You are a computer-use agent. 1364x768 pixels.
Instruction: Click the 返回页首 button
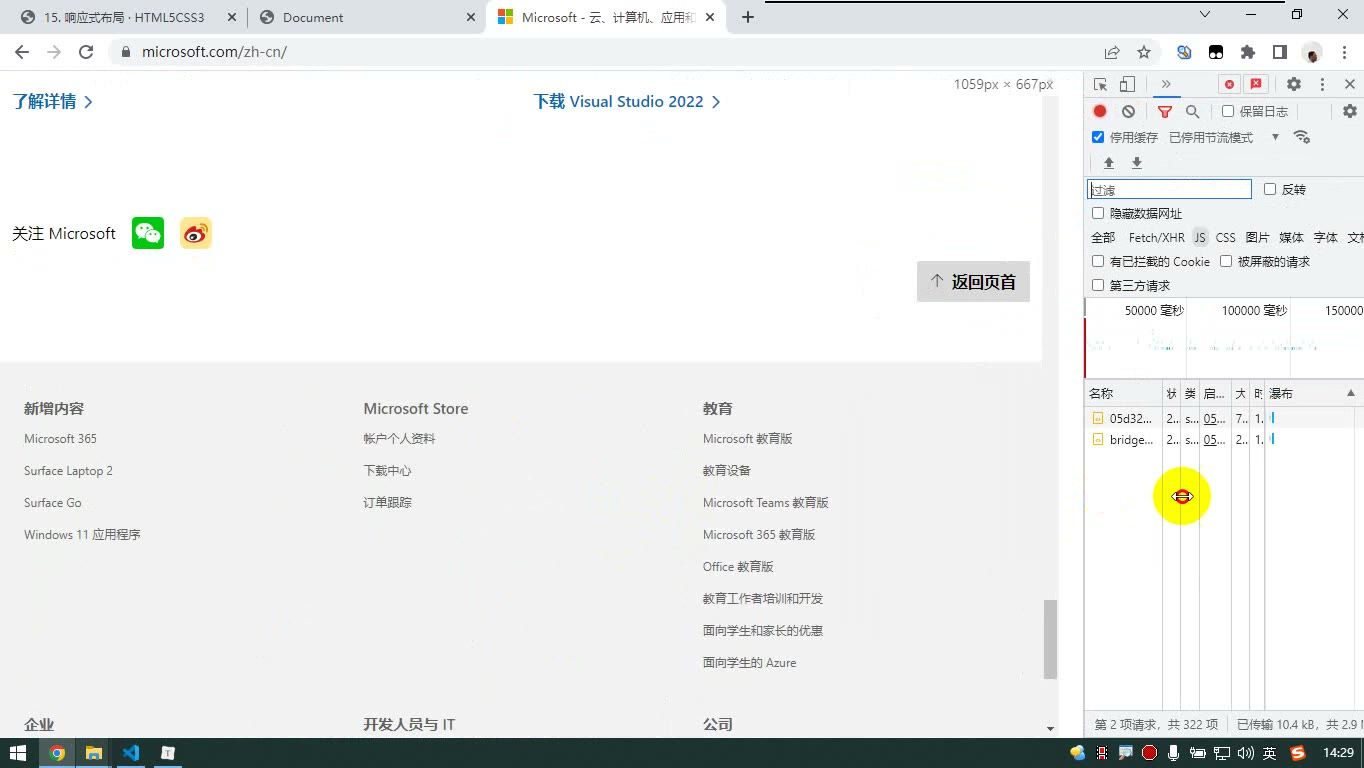[x=973, y=282]
